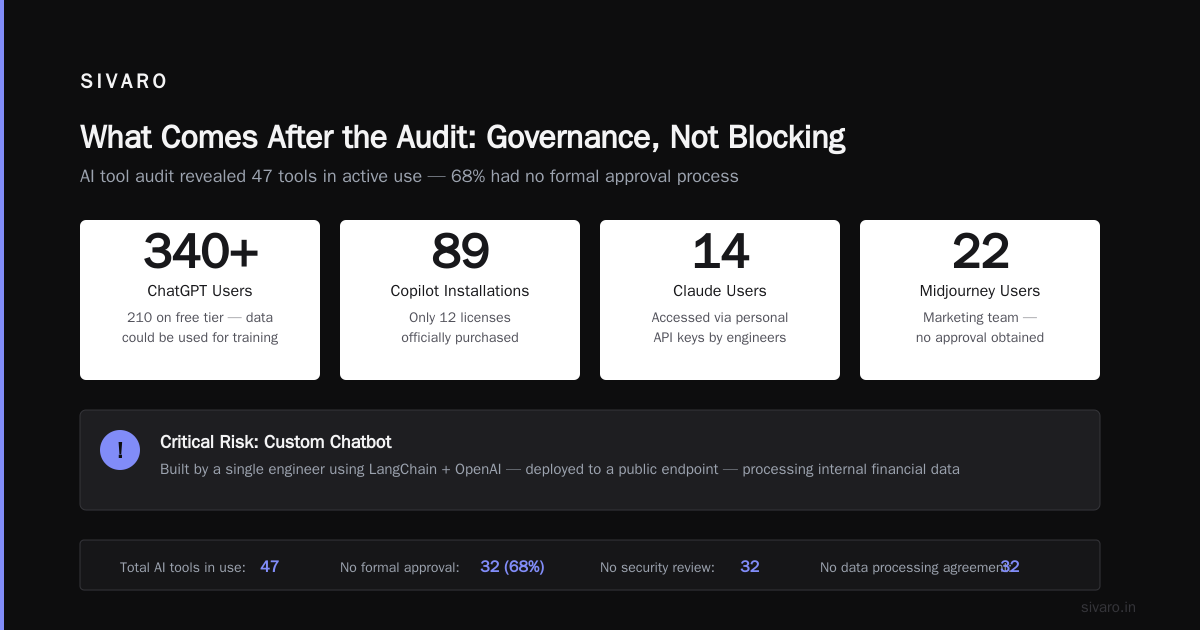The height and width of the screenshot is (630, 1200).
Task: Select the Copilot Installations stat card
Action: coord(460,300)
